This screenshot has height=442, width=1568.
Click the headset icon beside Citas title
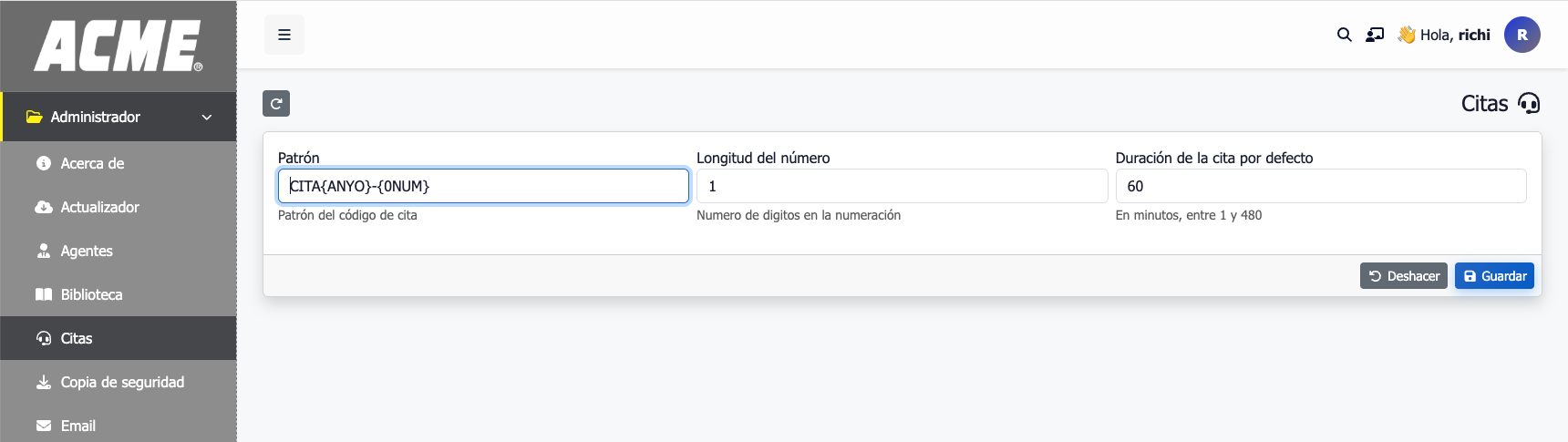[1529, 104]
